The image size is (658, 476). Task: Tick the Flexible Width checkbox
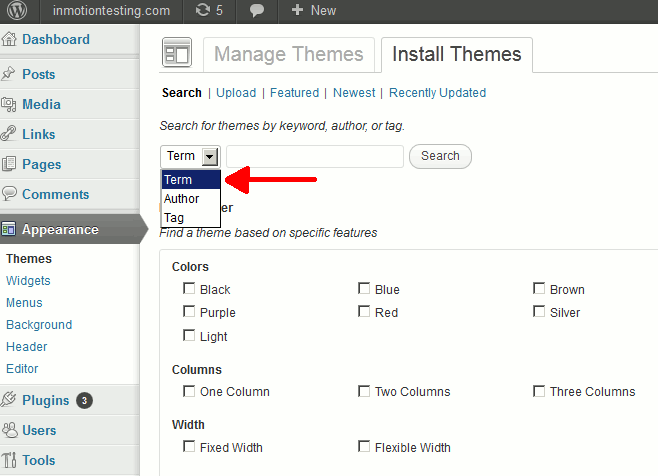coord(364,447)
